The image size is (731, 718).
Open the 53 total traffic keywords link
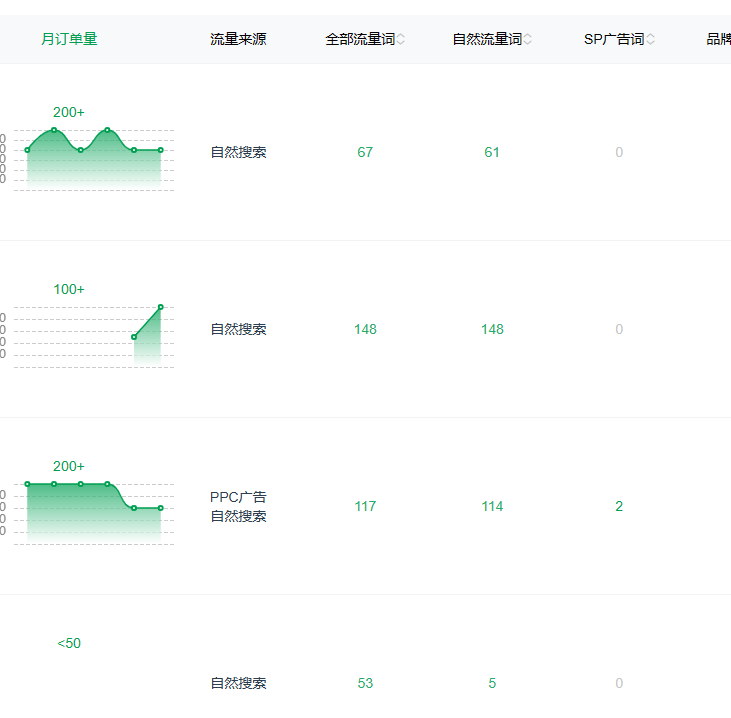click(365, 683)
